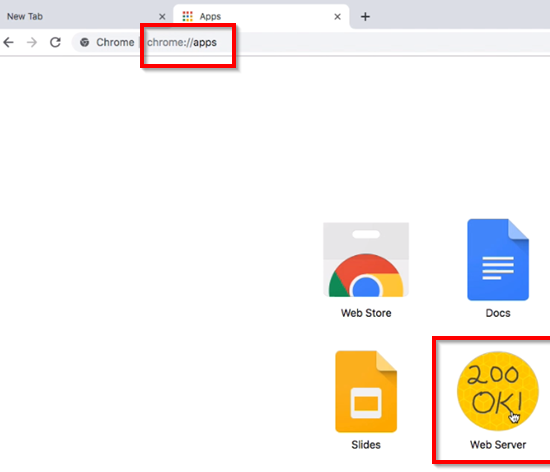Switch to the New Tab tab
550x472 pixels.
point(85,16)
